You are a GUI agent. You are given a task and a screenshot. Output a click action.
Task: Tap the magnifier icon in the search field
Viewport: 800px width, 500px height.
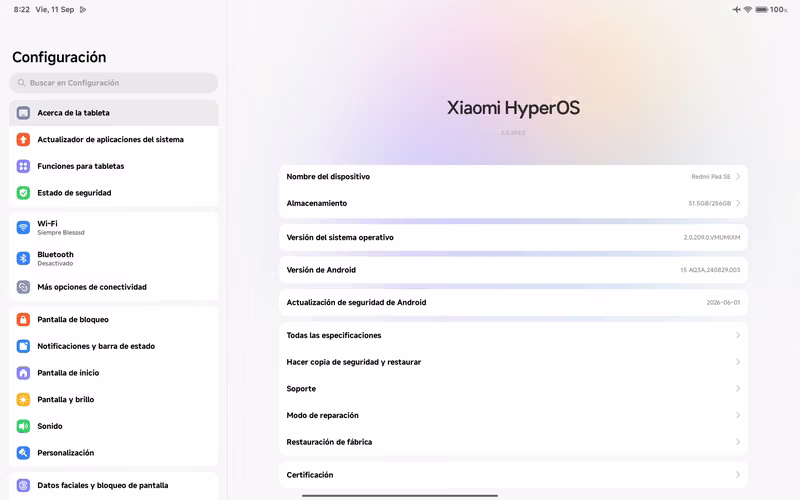click(21, 83)
